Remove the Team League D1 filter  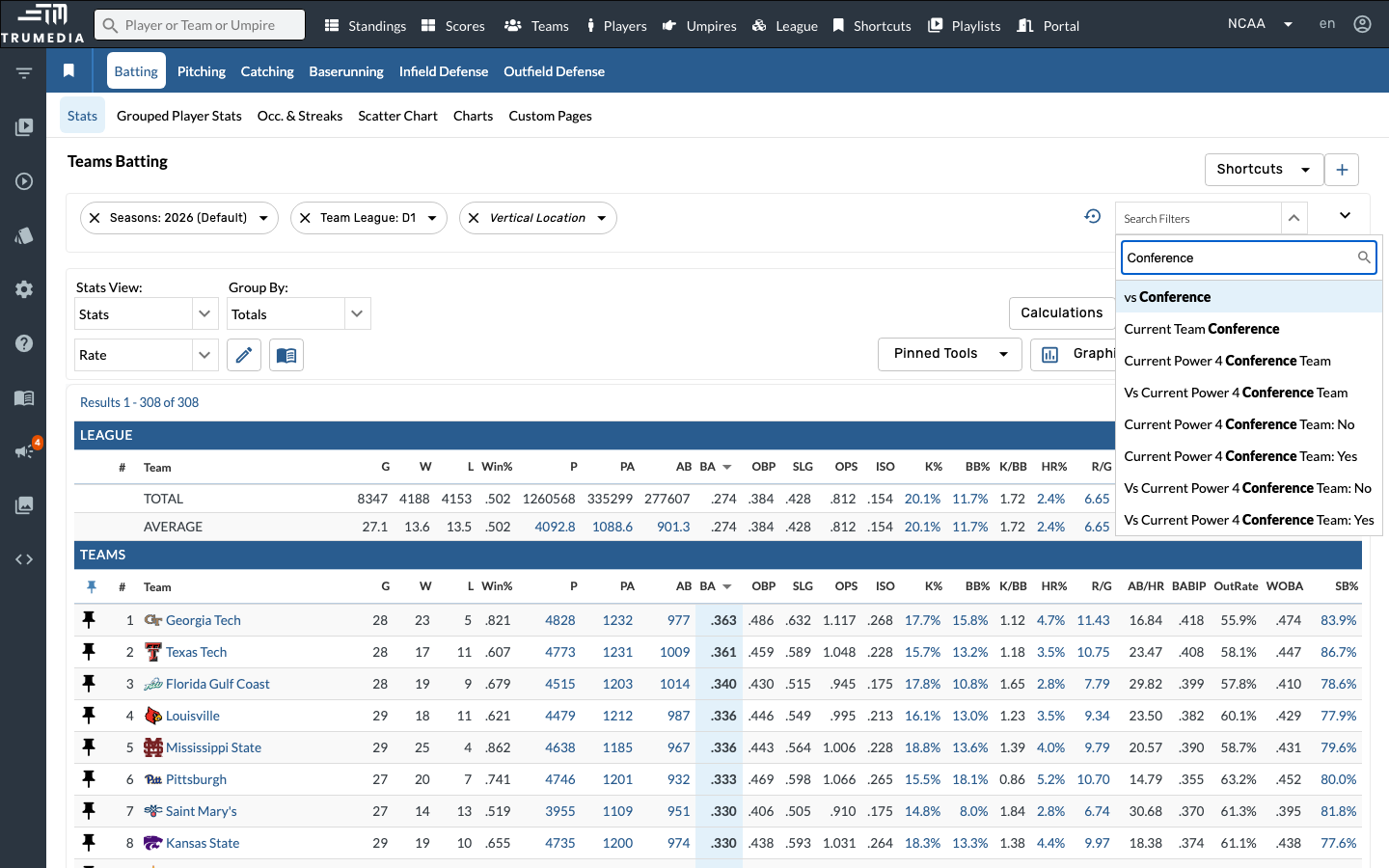coord(305,218)
